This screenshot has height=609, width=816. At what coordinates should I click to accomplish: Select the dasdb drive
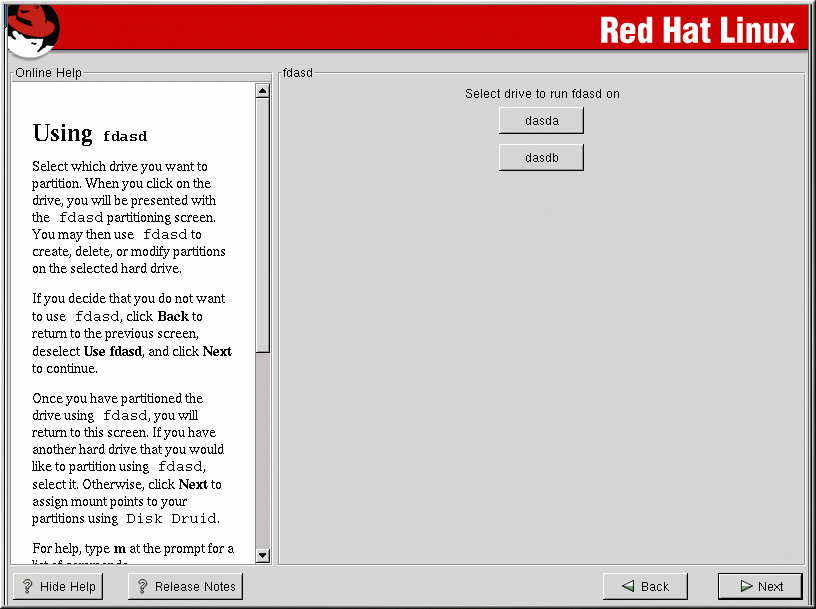coord(540,156)
